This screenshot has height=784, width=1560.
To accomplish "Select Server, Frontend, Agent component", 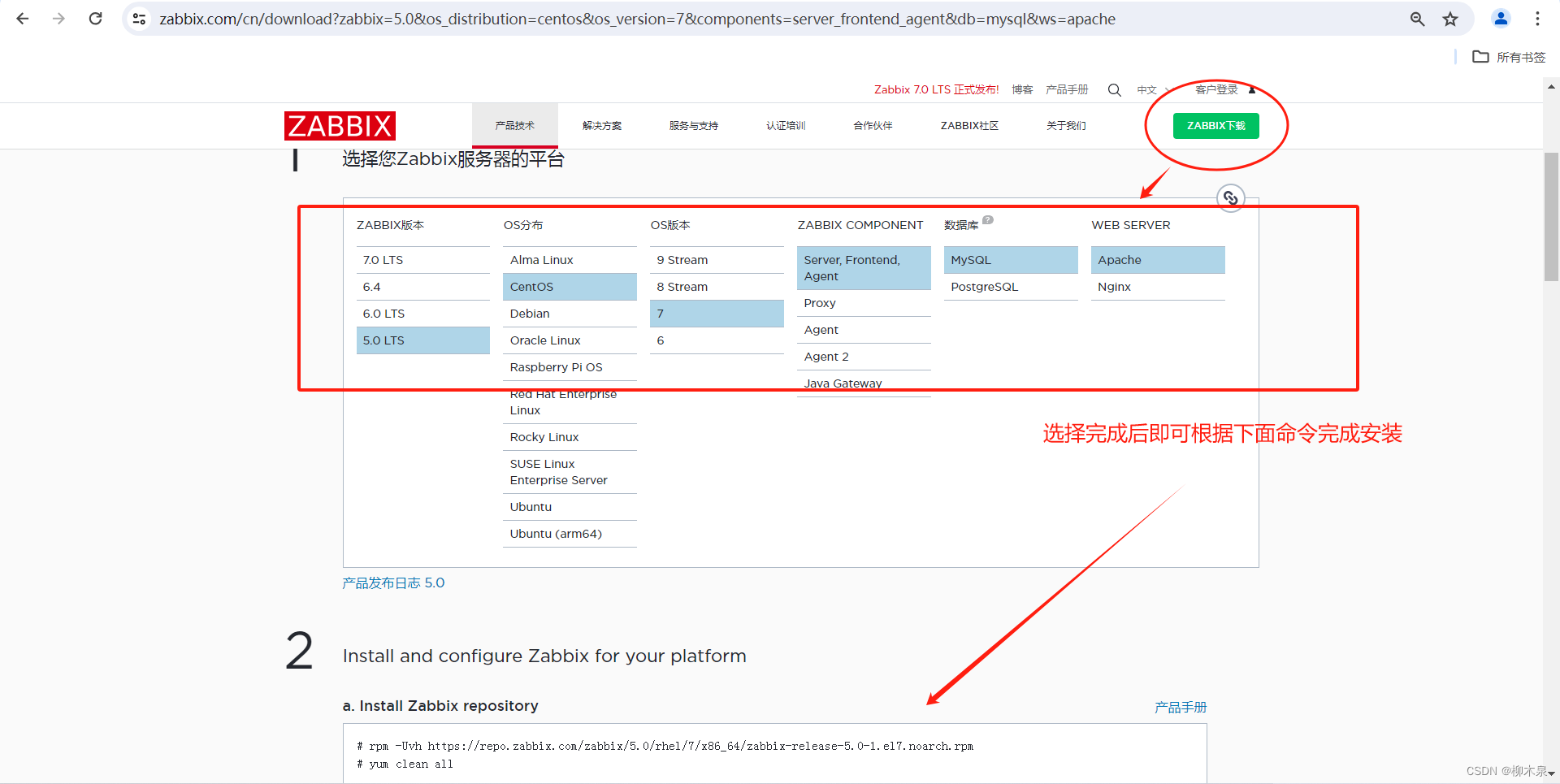I will pyautogui.click(x=864, y=268).
